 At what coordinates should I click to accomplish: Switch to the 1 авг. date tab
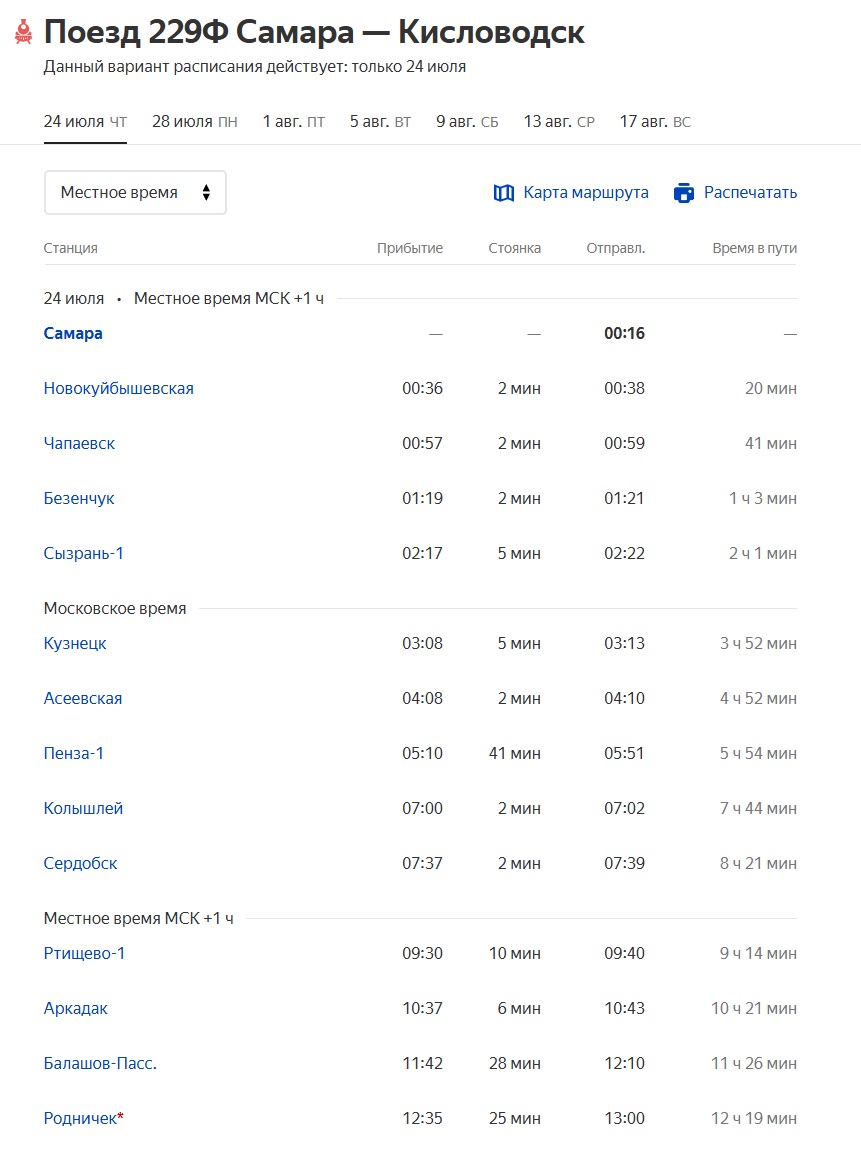293,122
